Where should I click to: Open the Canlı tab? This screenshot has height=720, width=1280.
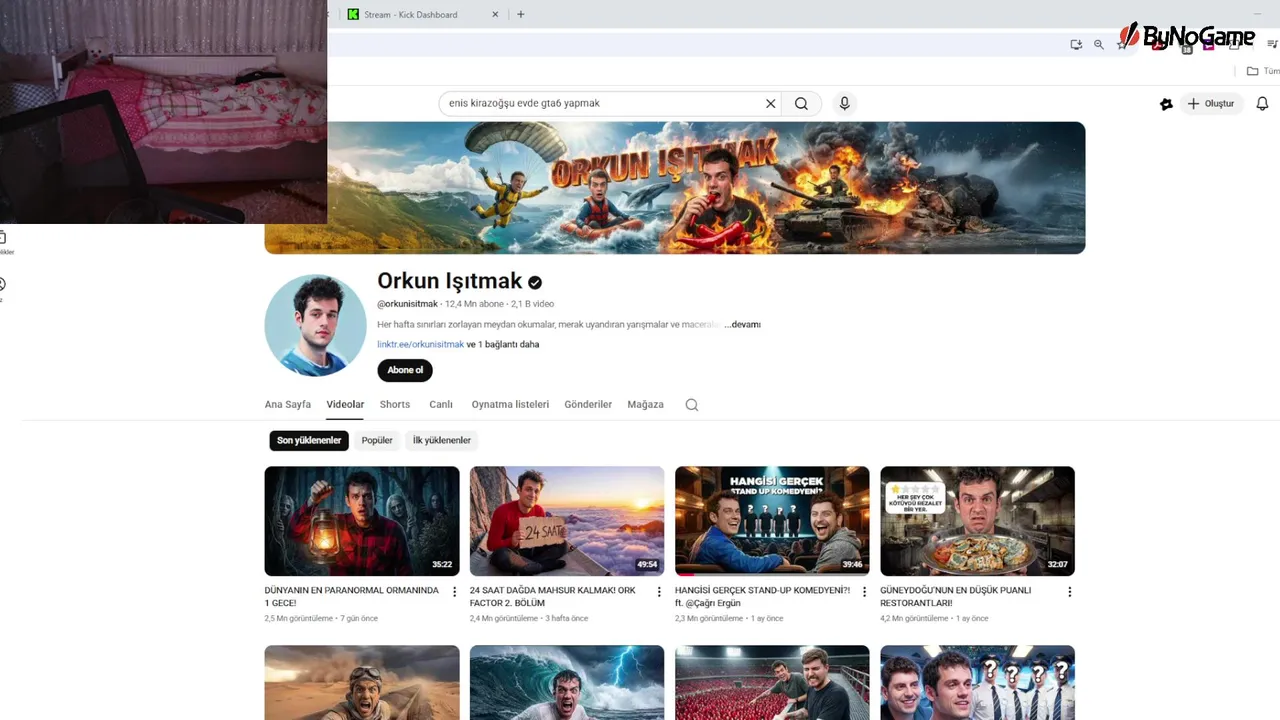pos(441,404)
